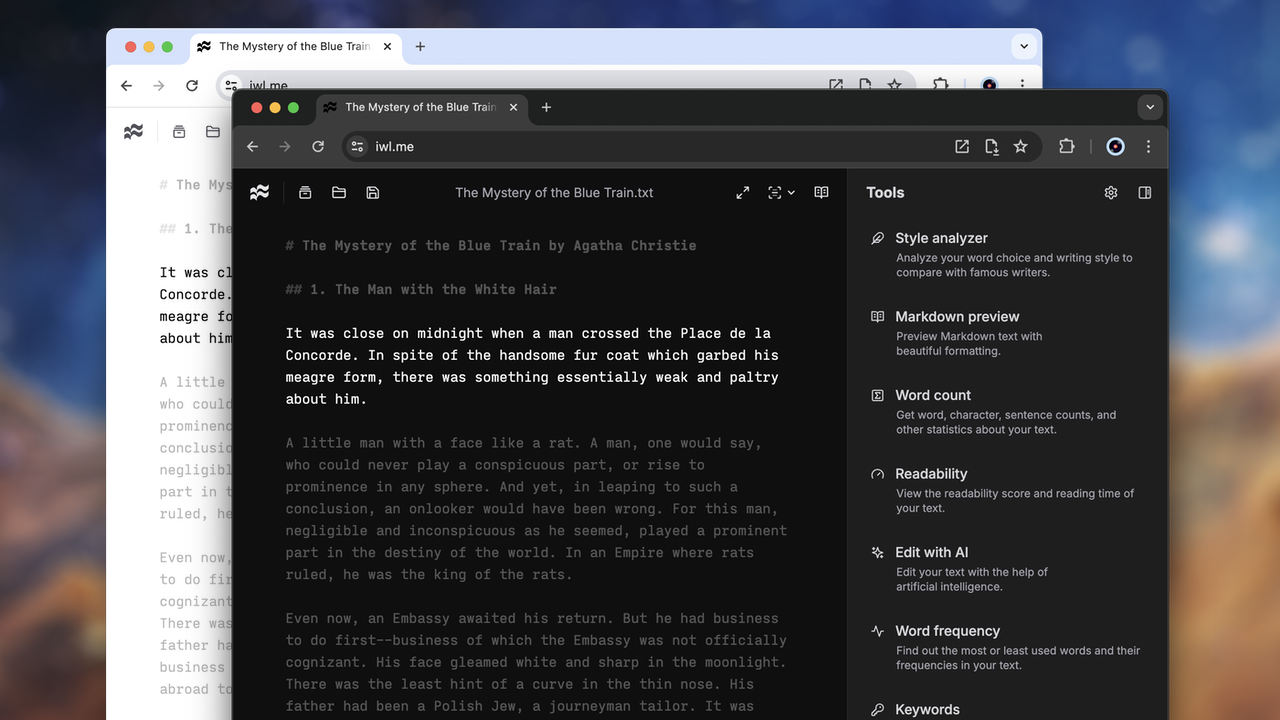Click the Word frequency pulse icon

click(x=878, y=631)
